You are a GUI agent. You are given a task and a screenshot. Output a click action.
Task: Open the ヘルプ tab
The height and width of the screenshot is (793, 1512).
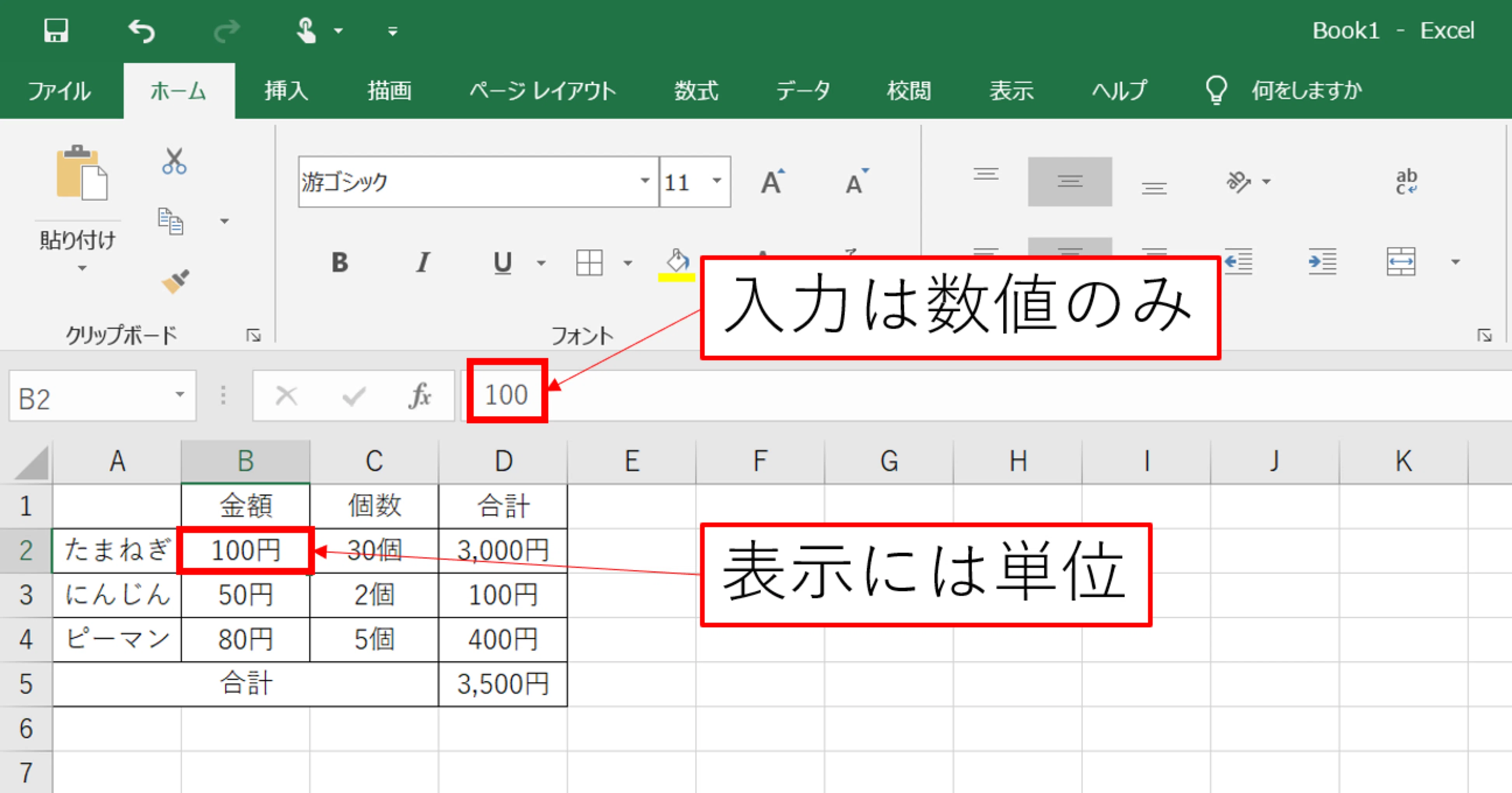tap(1119, 91)
